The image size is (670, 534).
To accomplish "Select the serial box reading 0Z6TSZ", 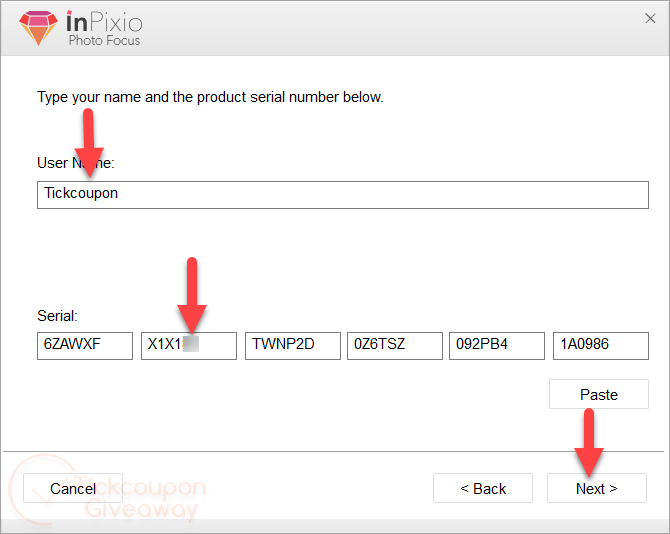I will coord(395,346).
